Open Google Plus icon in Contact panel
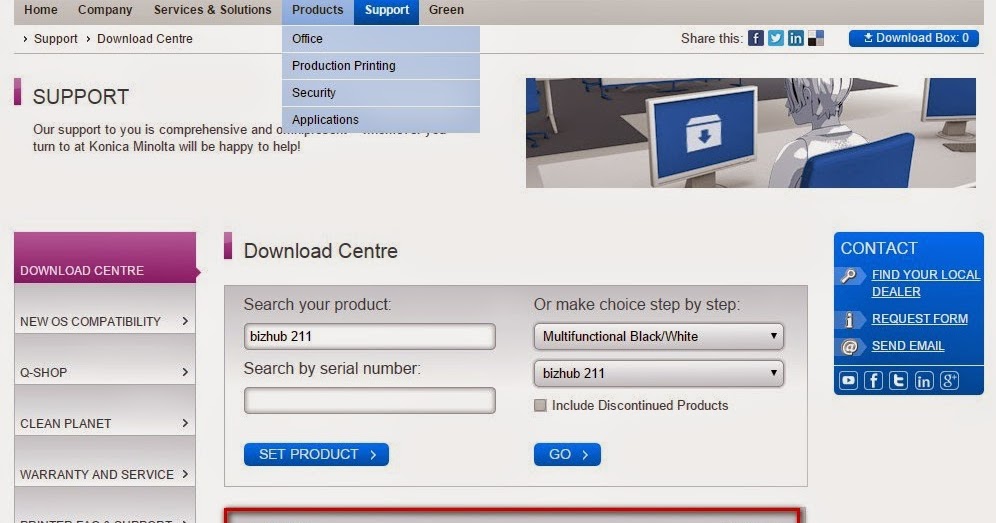 tap(949, 381)
